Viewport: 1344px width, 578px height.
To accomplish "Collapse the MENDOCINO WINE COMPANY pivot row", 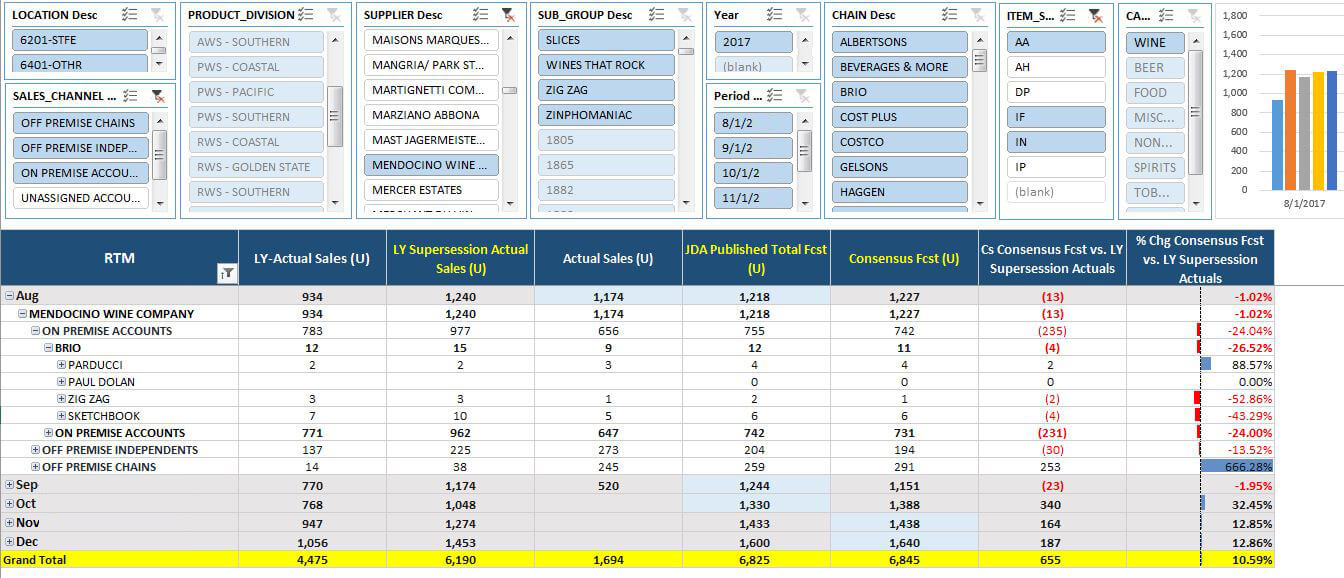I will pyautogui.click(x=21, y=314).
